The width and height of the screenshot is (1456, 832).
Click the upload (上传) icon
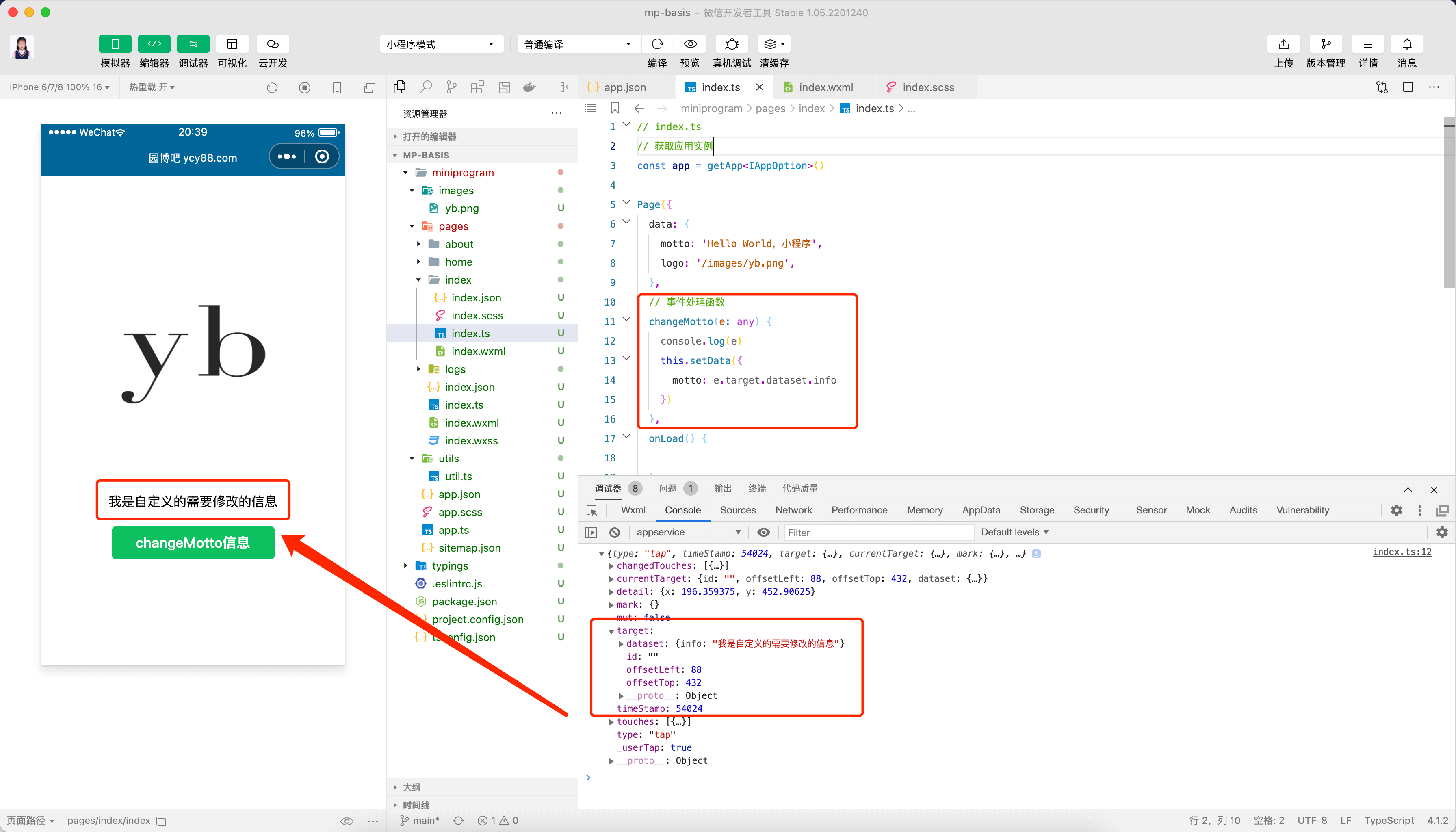(1283, 44)
